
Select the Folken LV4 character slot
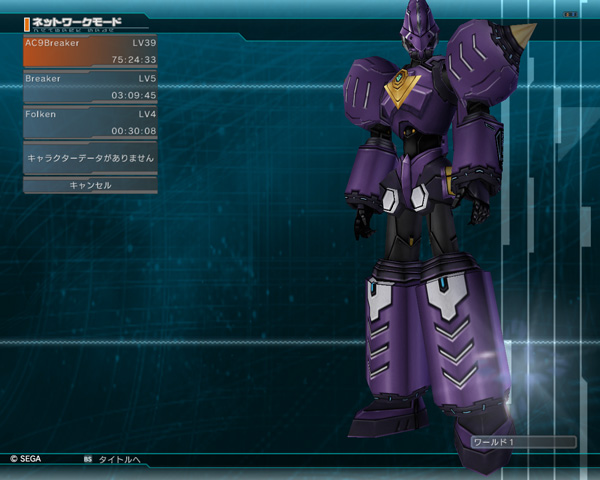(x=90, y=122)
